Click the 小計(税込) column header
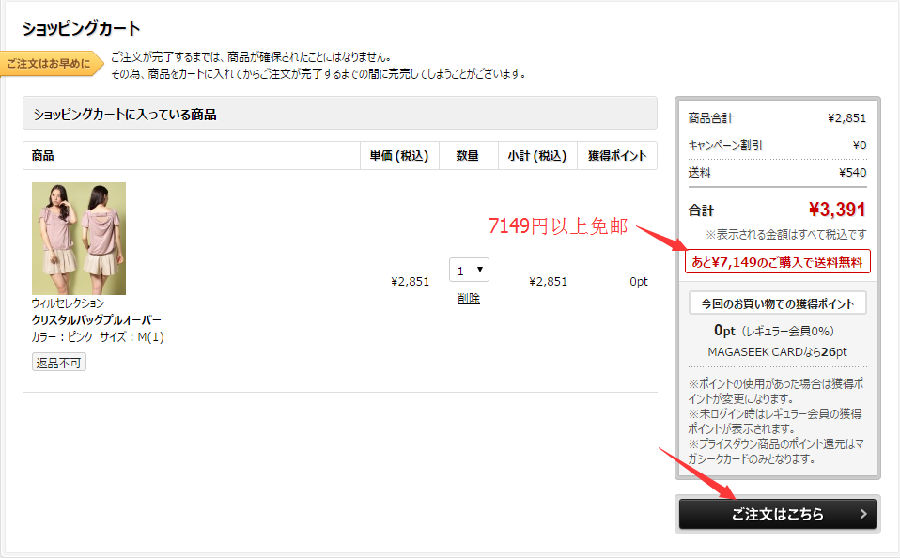 tap(537, 156)
